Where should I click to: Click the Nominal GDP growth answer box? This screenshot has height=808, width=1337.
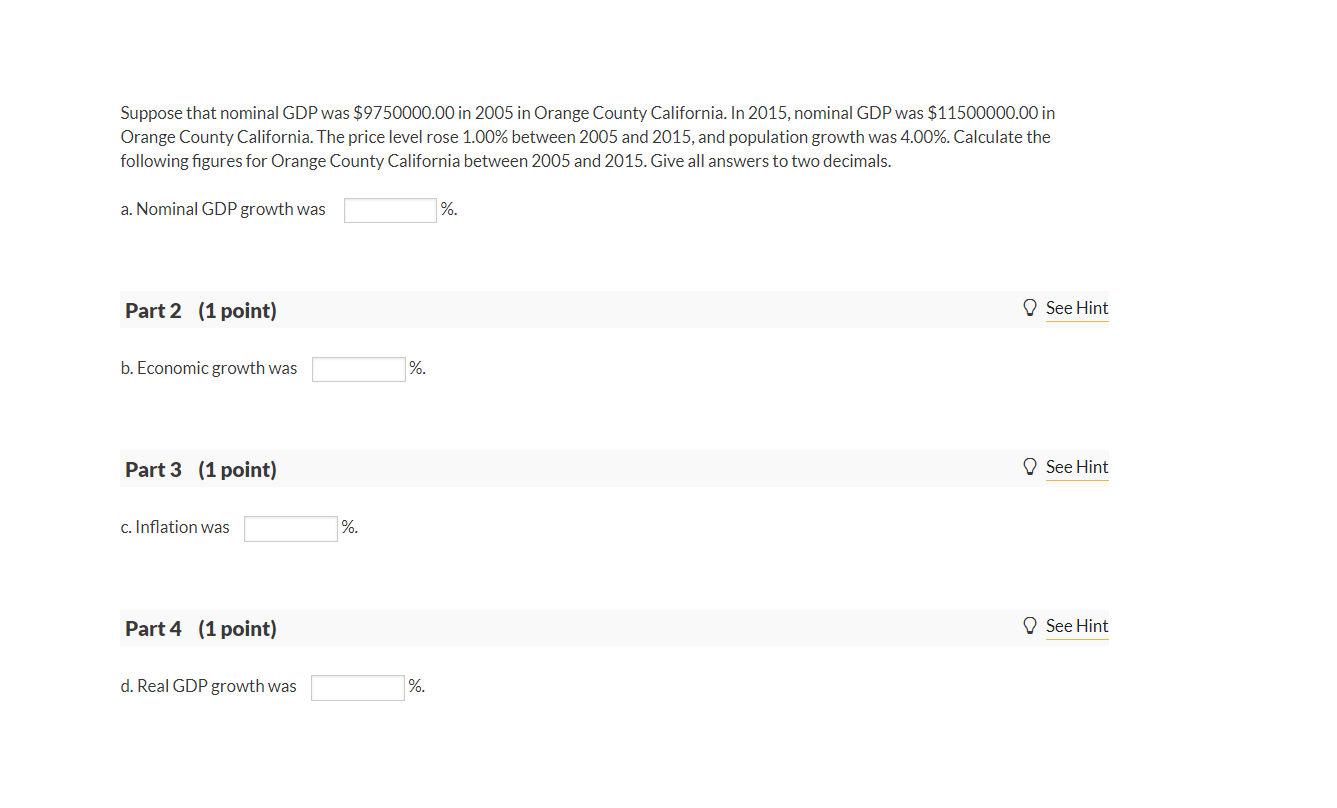pos(390,209)
